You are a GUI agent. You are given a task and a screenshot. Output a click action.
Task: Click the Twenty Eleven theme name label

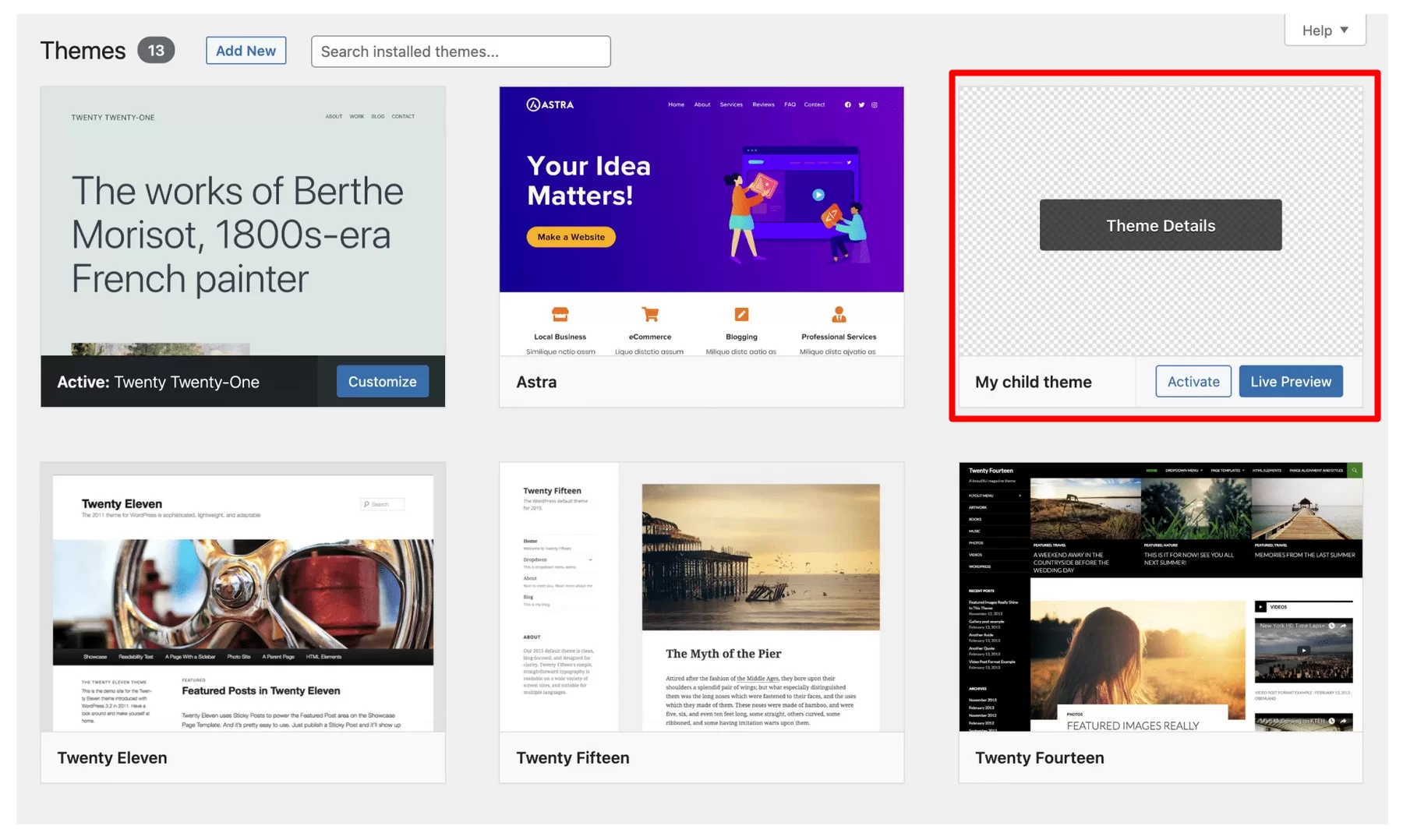(x=112, y=757)
